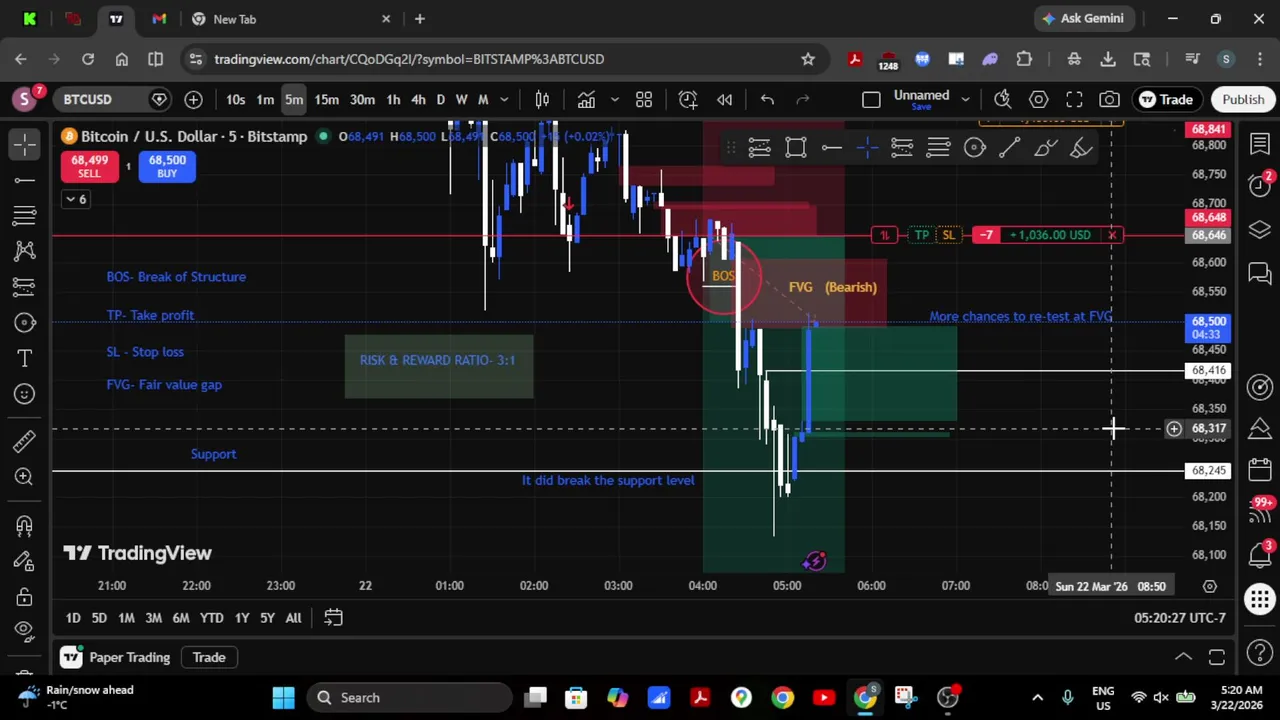Open timezone menu 05:20:27 UTC-7
Screen dimensions: 1280x720
(1179, 618)
